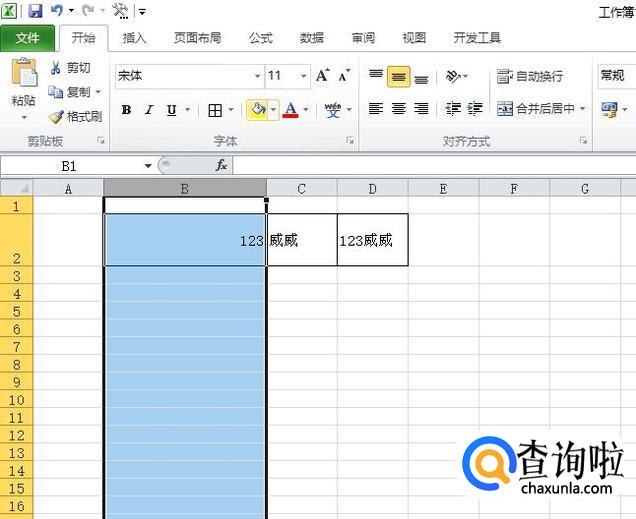Image resolution: width=636 pixels, height=519 pixels.
Task: Expand the underline style dropdown arrow
Action: (187, 109)
